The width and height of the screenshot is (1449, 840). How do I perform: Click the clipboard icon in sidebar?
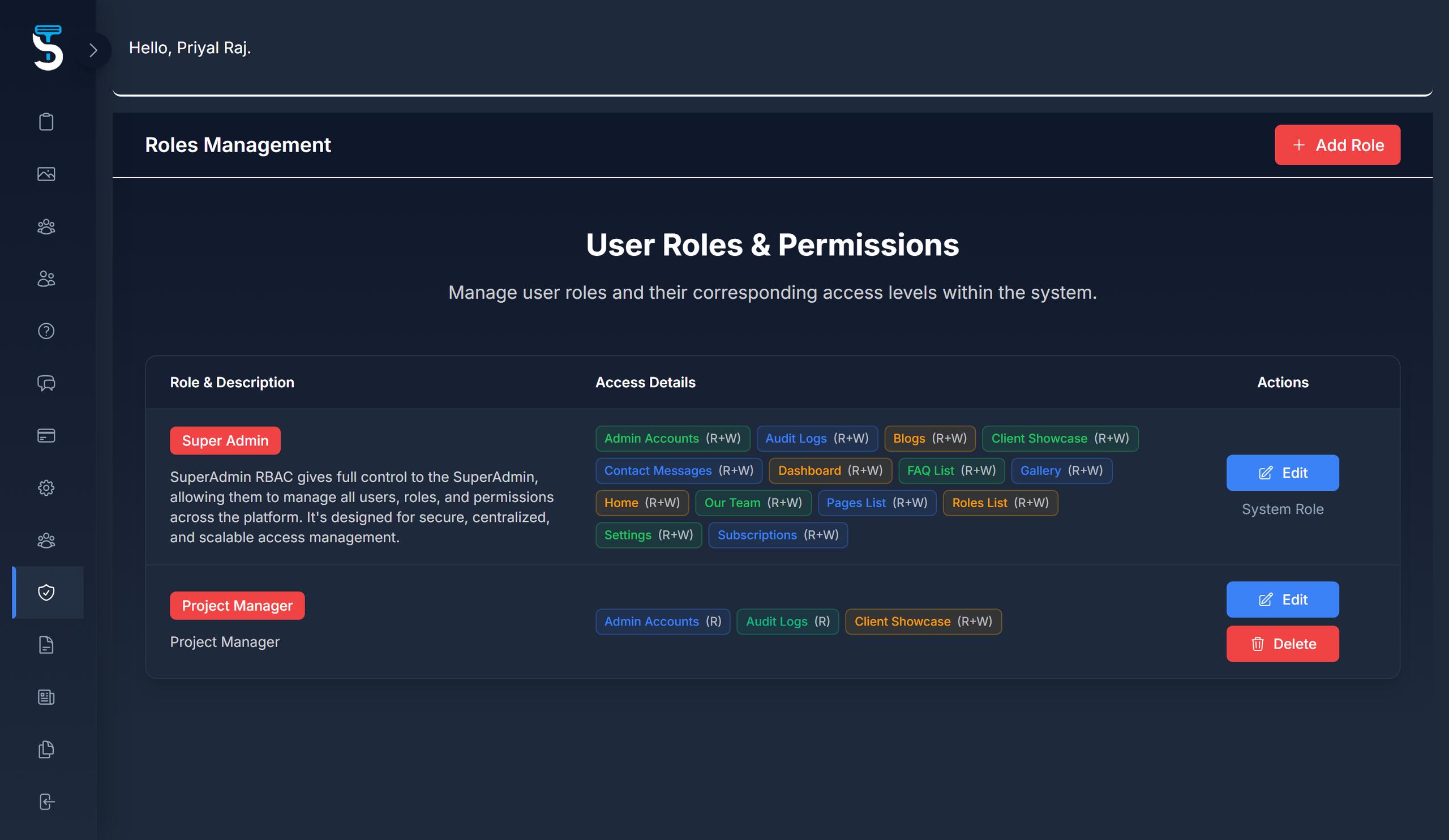(46, 122)
